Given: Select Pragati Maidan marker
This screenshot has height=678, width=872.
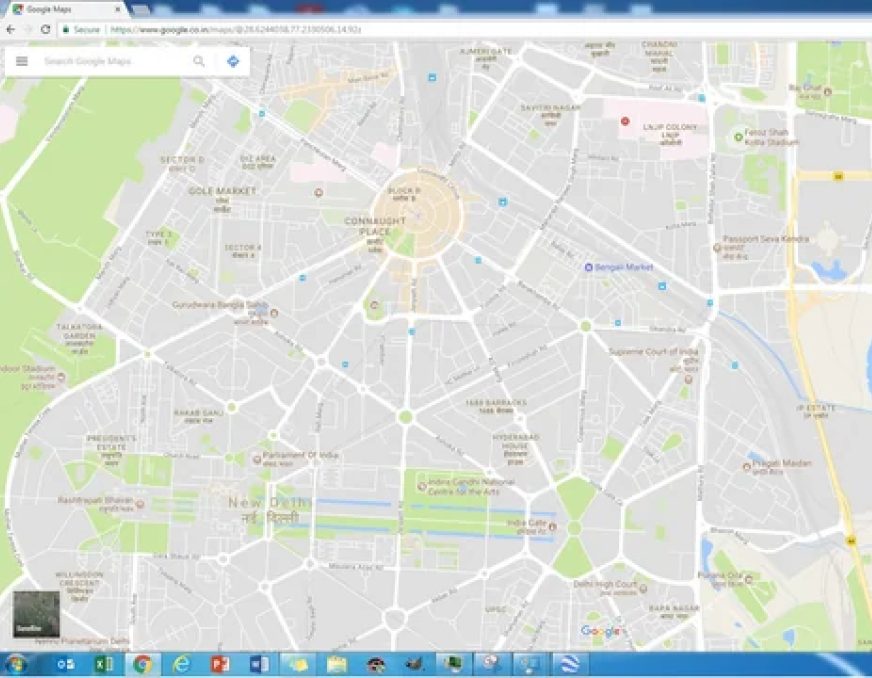Looking at the screenshot, I should pyautogui.click(x=747, y=467).
